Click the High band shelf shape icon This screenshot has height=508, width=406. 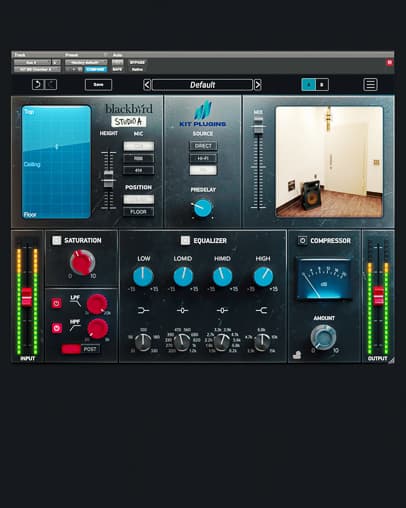click(x=262, y=311)
